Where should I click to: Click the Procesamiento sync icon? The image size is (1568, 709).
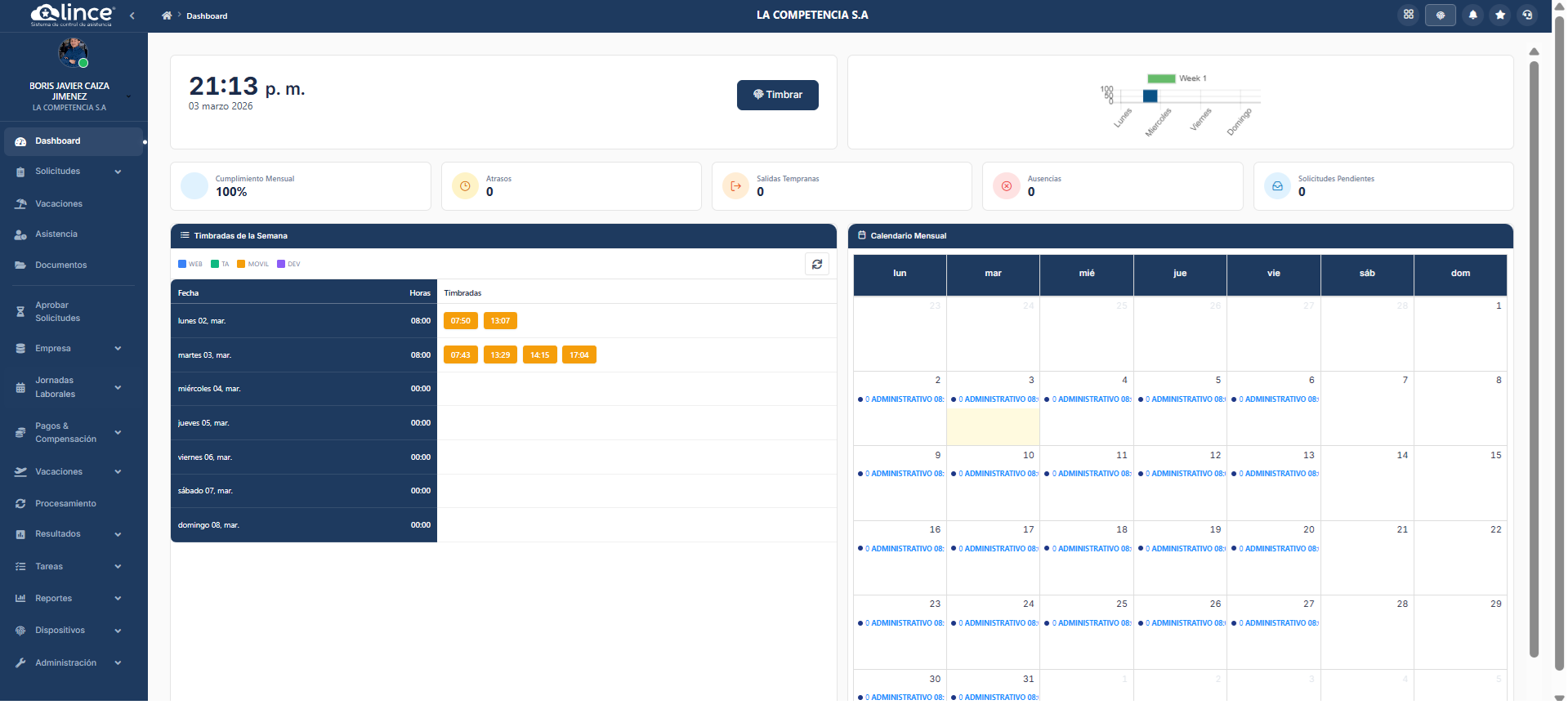(x=20, y=504)
